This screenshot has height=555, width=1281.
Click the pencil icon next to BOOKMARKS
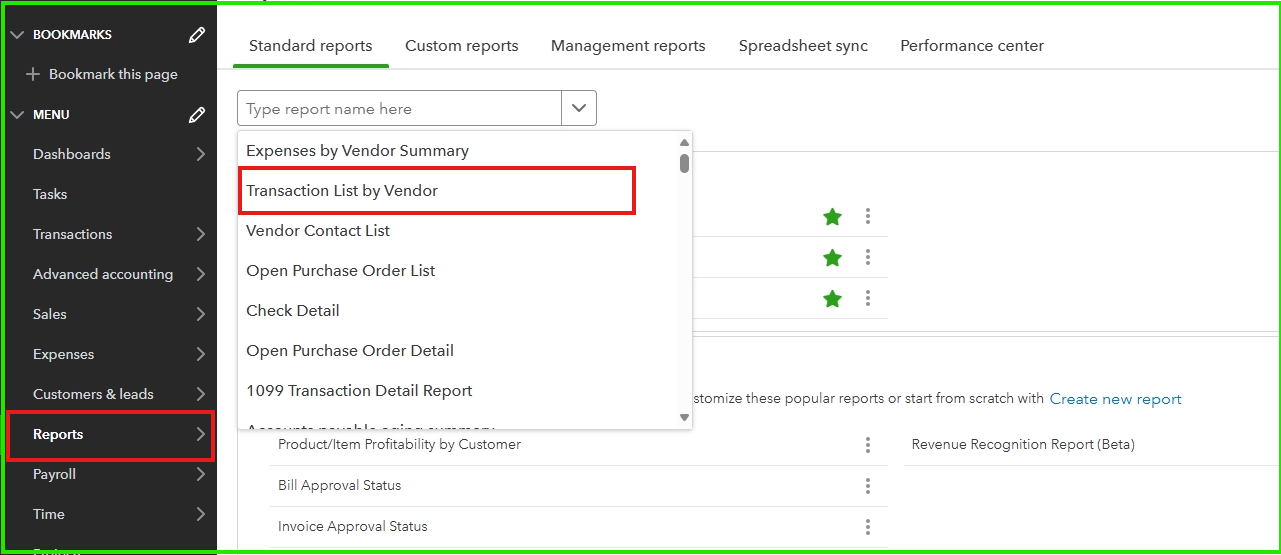click(197, 35)
